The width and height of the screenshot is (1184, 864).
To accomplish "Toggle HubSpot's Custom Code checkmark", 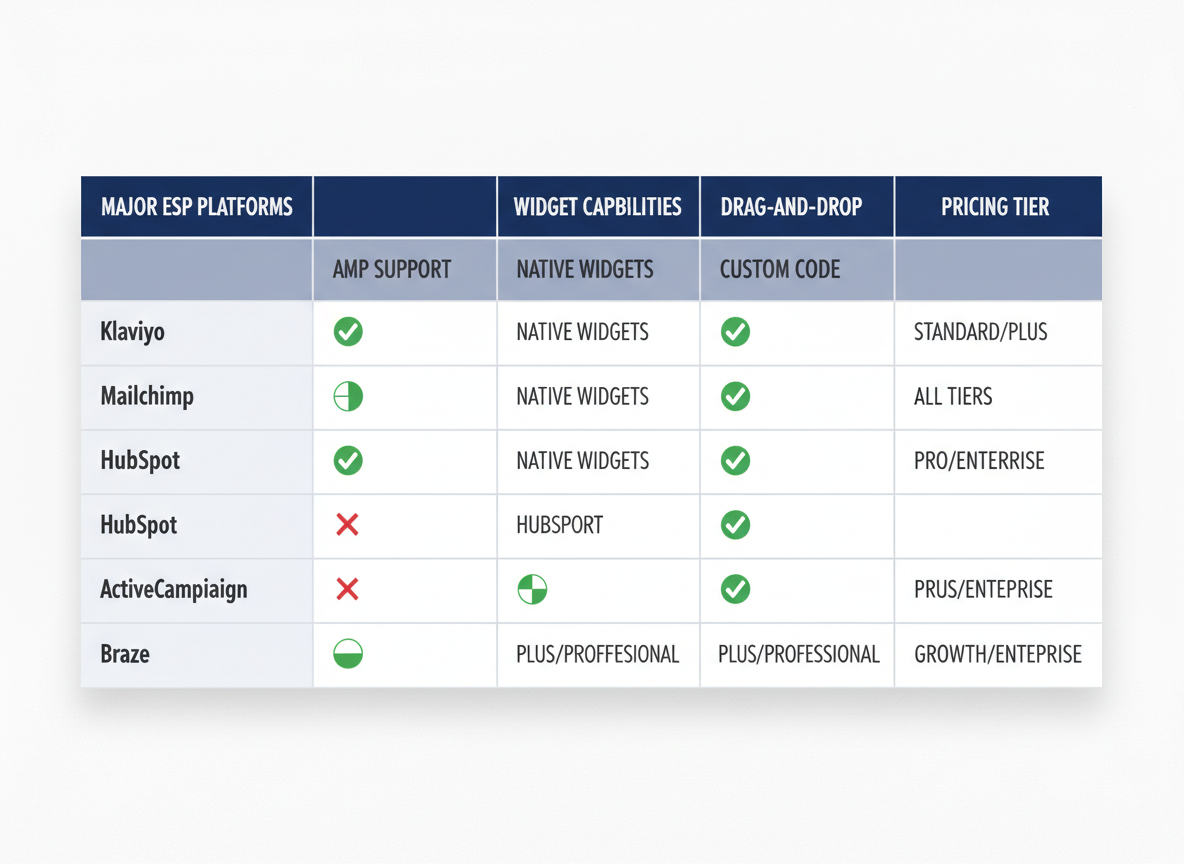I will pos(735,461).
